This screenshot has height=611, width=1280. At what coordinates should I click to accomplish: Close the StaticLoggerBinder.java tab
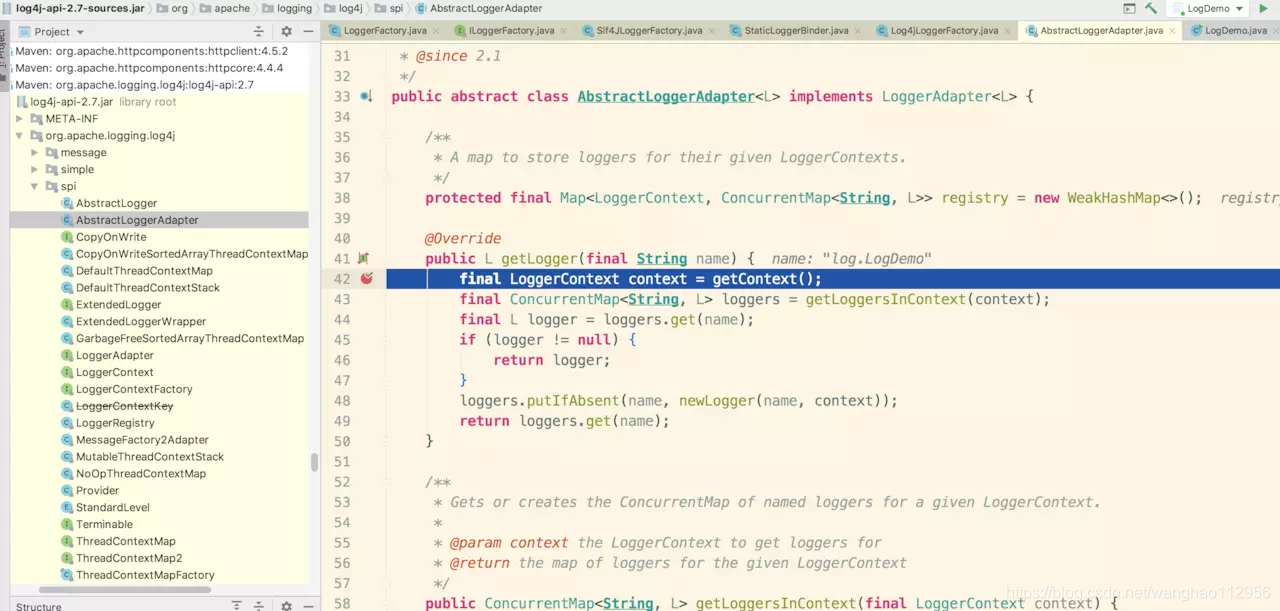[x=858, y=31]
